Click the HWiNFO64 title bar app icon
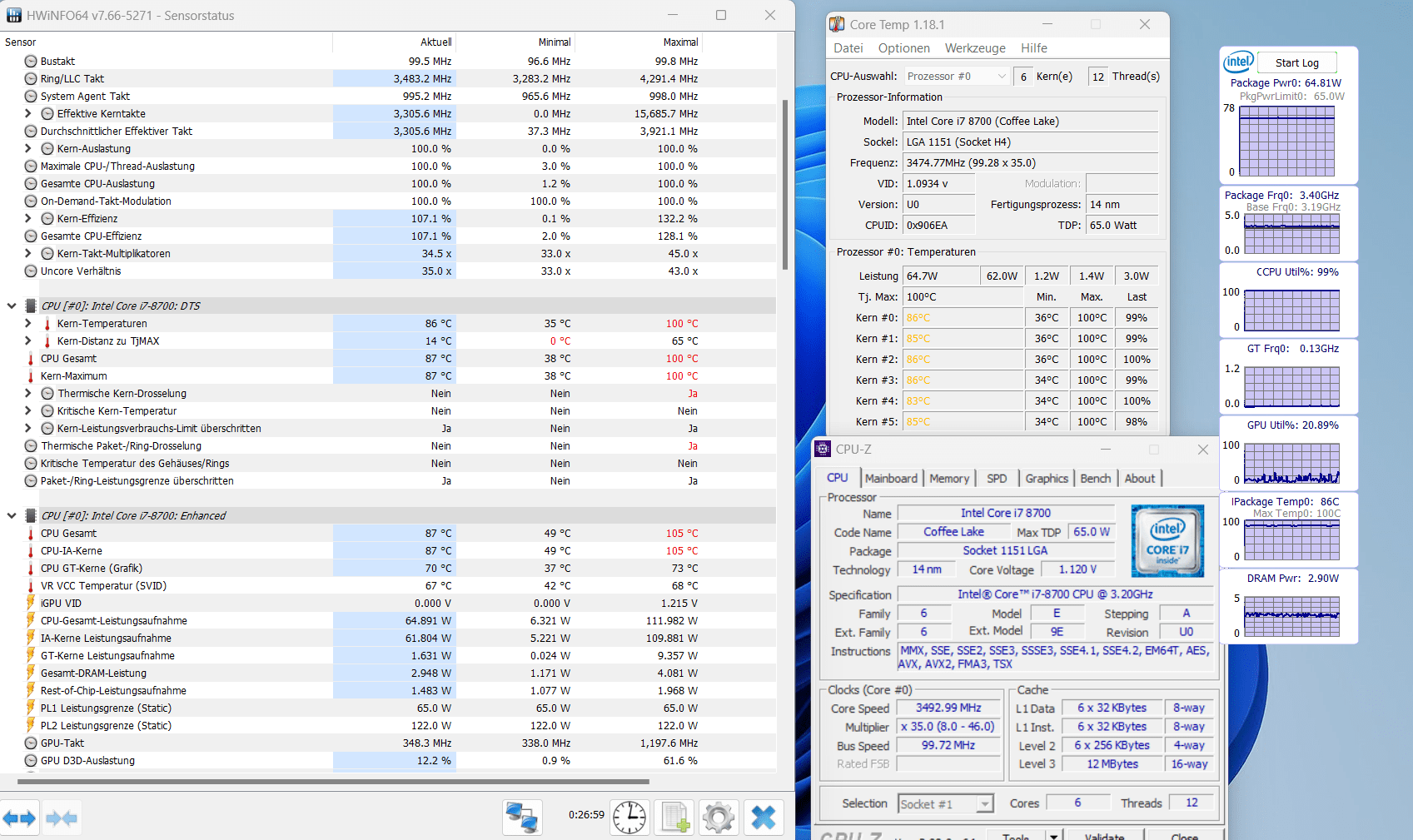 13,15
